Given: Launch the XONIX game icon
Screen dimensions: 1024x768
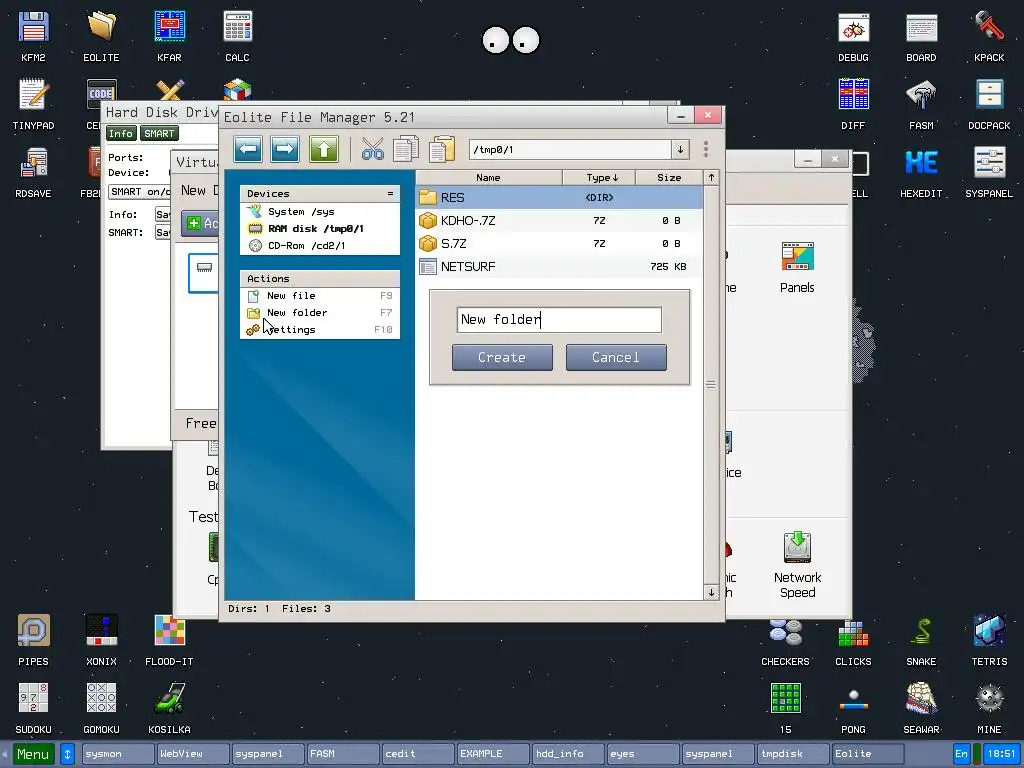Looking at the screenshot, I should coord(101,641).
